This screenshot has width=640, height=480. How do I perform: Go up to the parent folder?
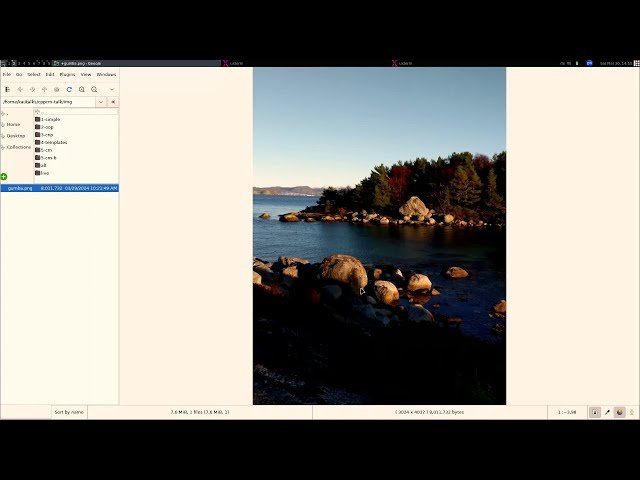[x=44, y=89]
